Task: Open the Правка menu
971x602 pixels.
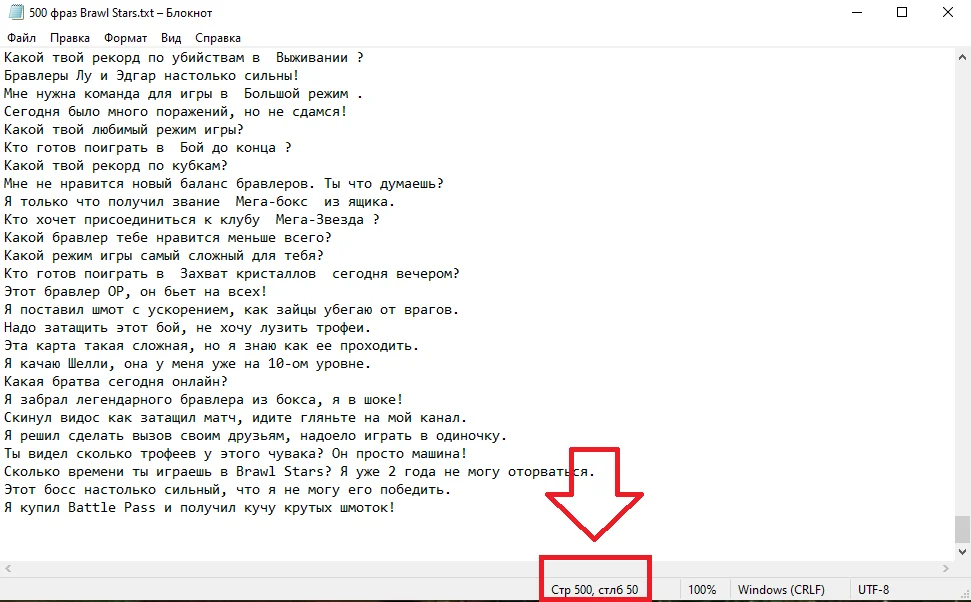Action: coord(70,38)
